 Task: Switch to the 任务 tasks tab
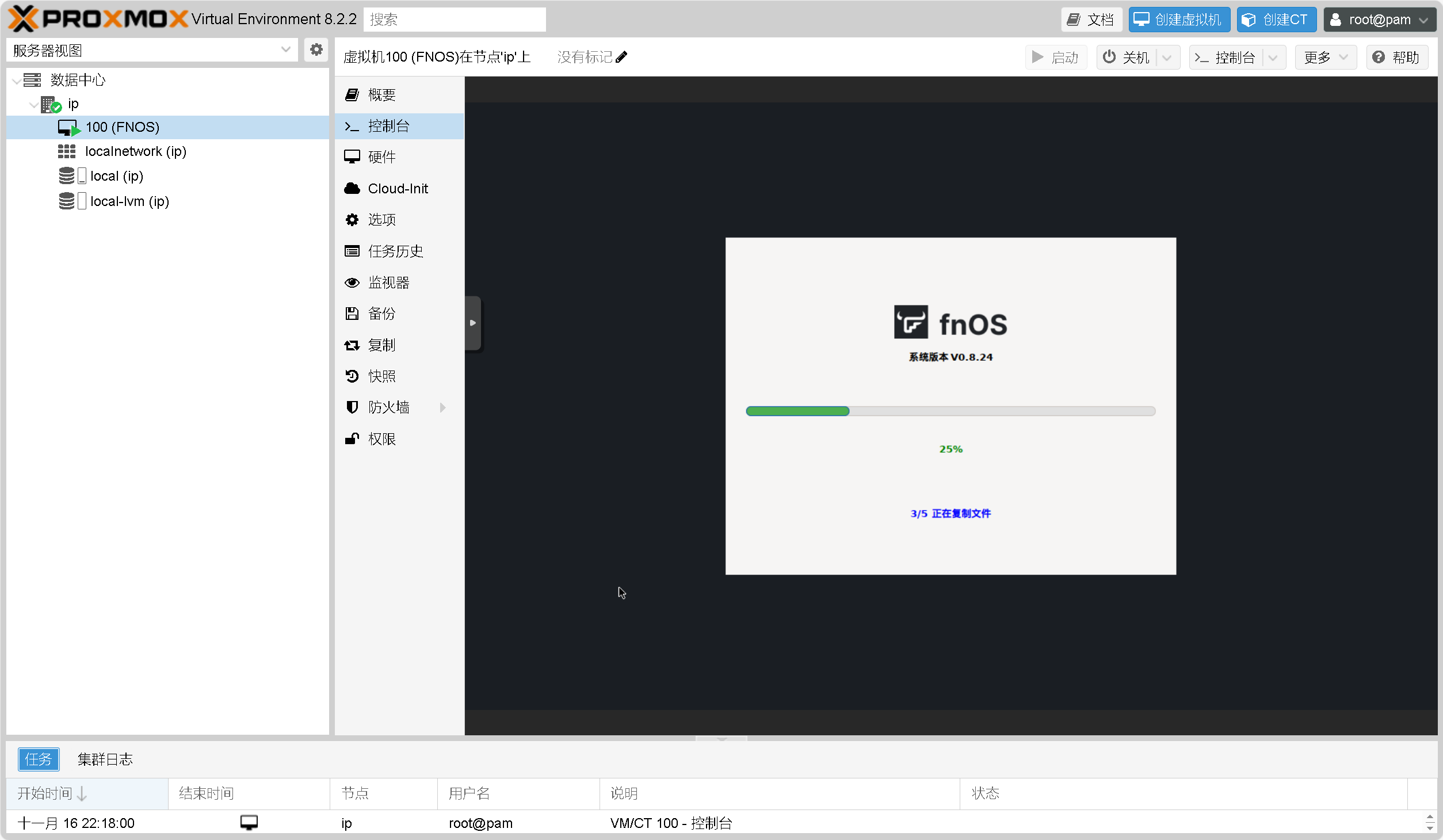pos(39,759)
